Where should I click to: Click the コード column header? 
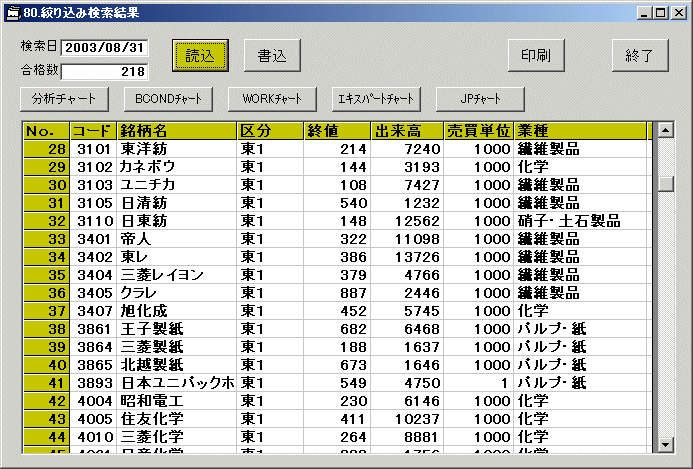click(x=93, y=131)
